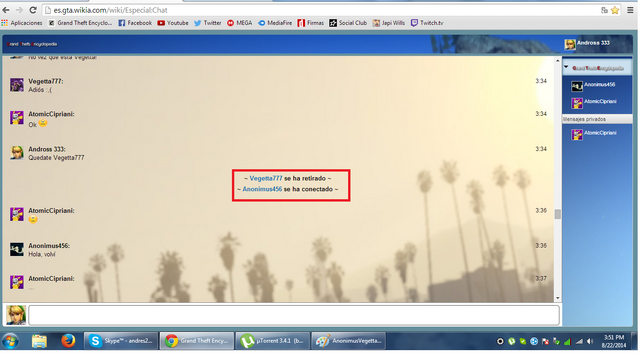Switch to the AnonimusVegetta Paint window
640x360 pixels.
click(349, 341)
